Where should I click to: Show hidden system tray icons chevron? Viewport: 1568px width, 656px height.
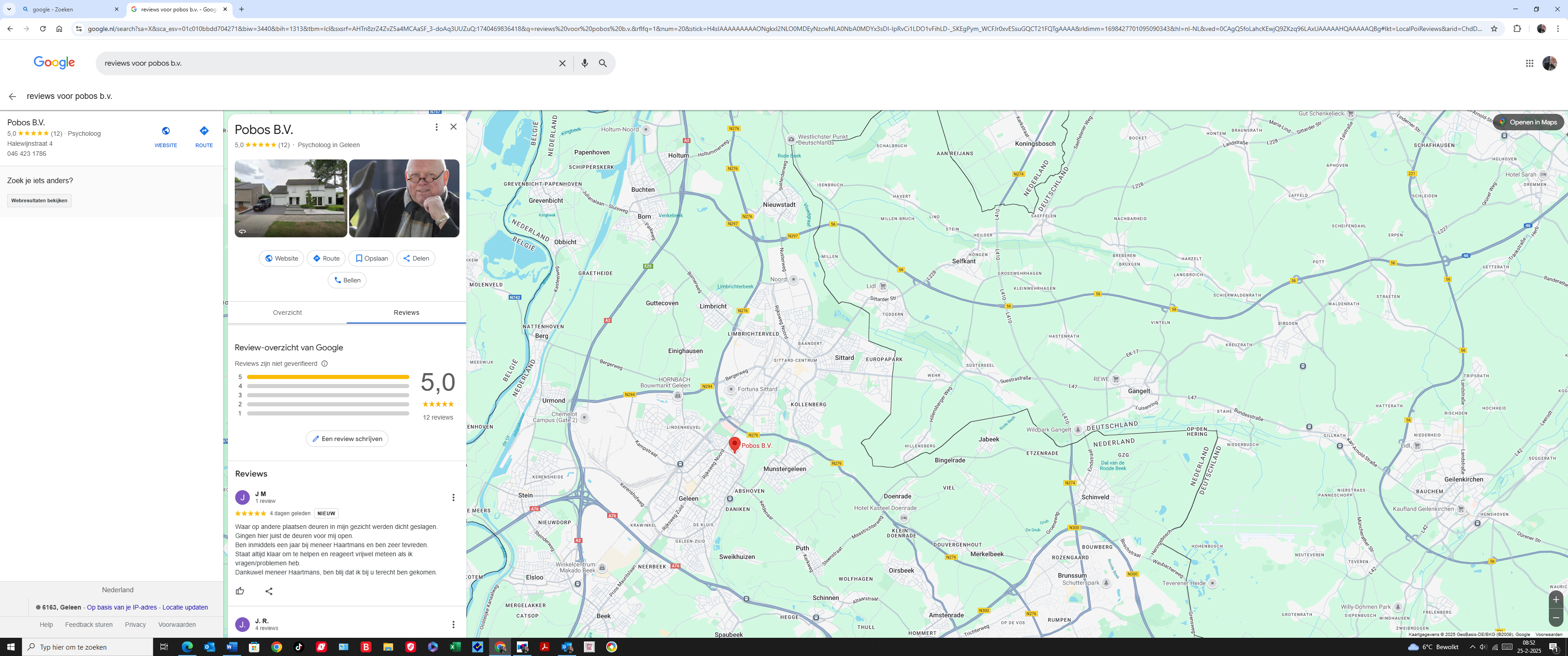(x=1472, y=647)
